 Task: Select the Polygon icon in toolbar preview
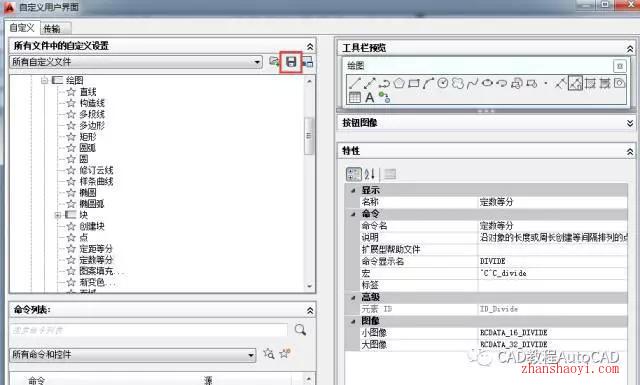click(x=399, y=83)
